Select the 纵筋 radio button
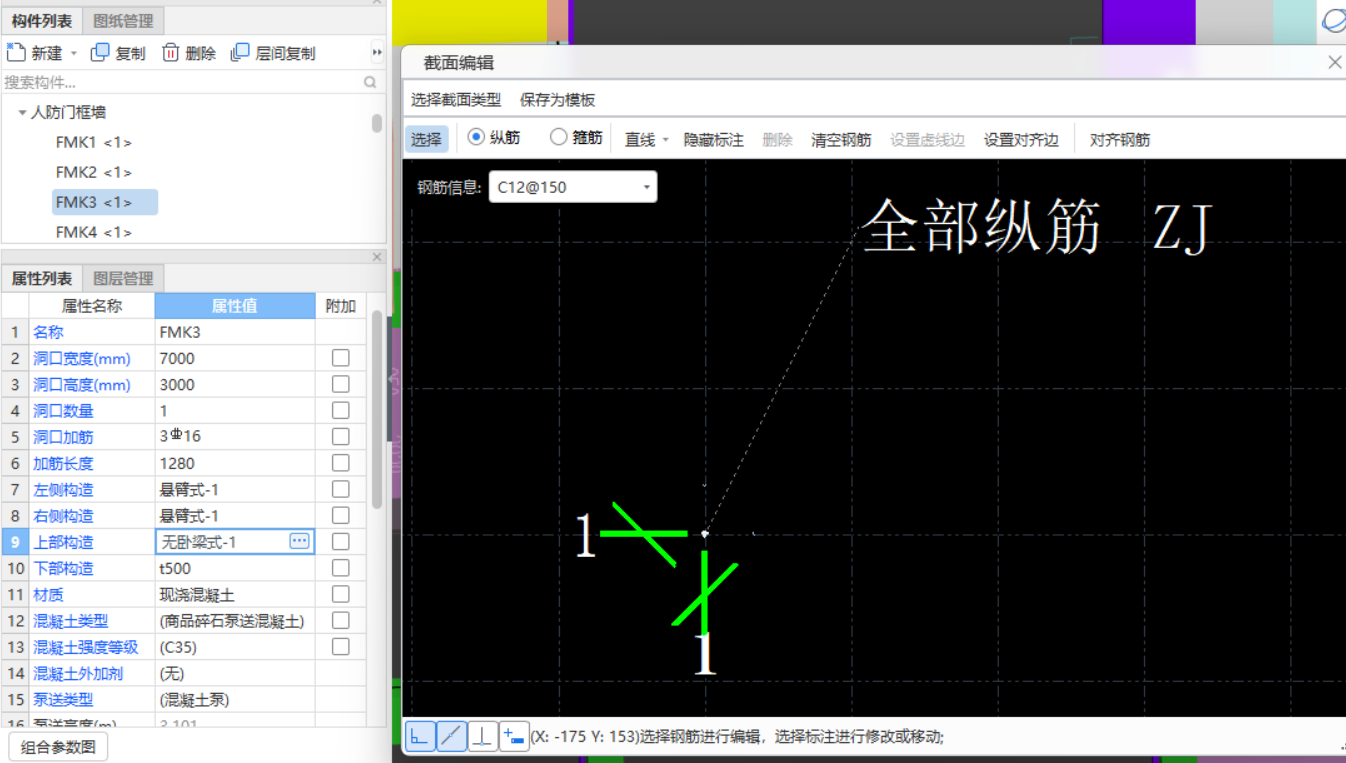The image size is (1346, 763). [476, 137]
